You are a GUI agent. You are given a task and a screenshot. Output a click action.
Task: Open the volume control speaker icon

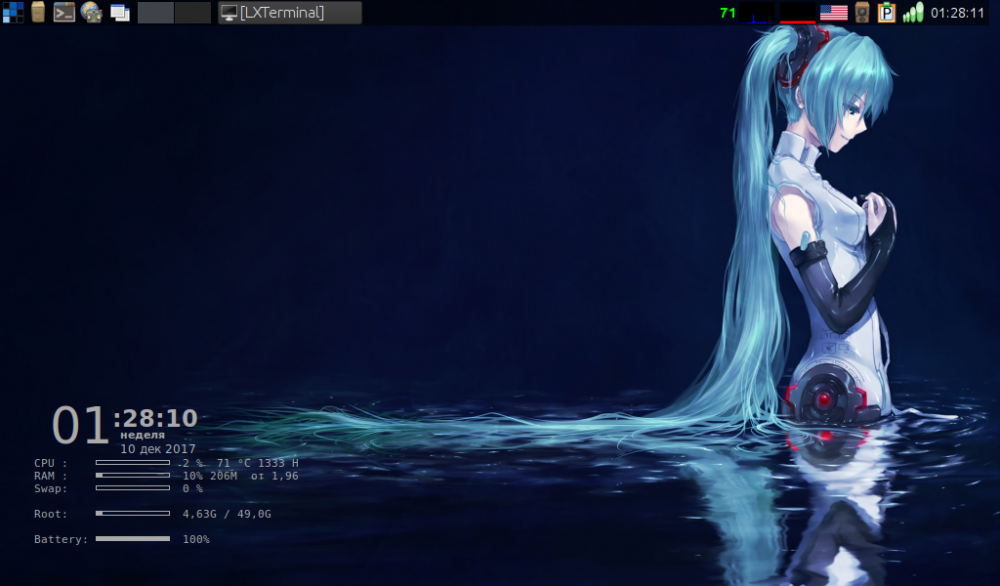click(x=862, y=12)
